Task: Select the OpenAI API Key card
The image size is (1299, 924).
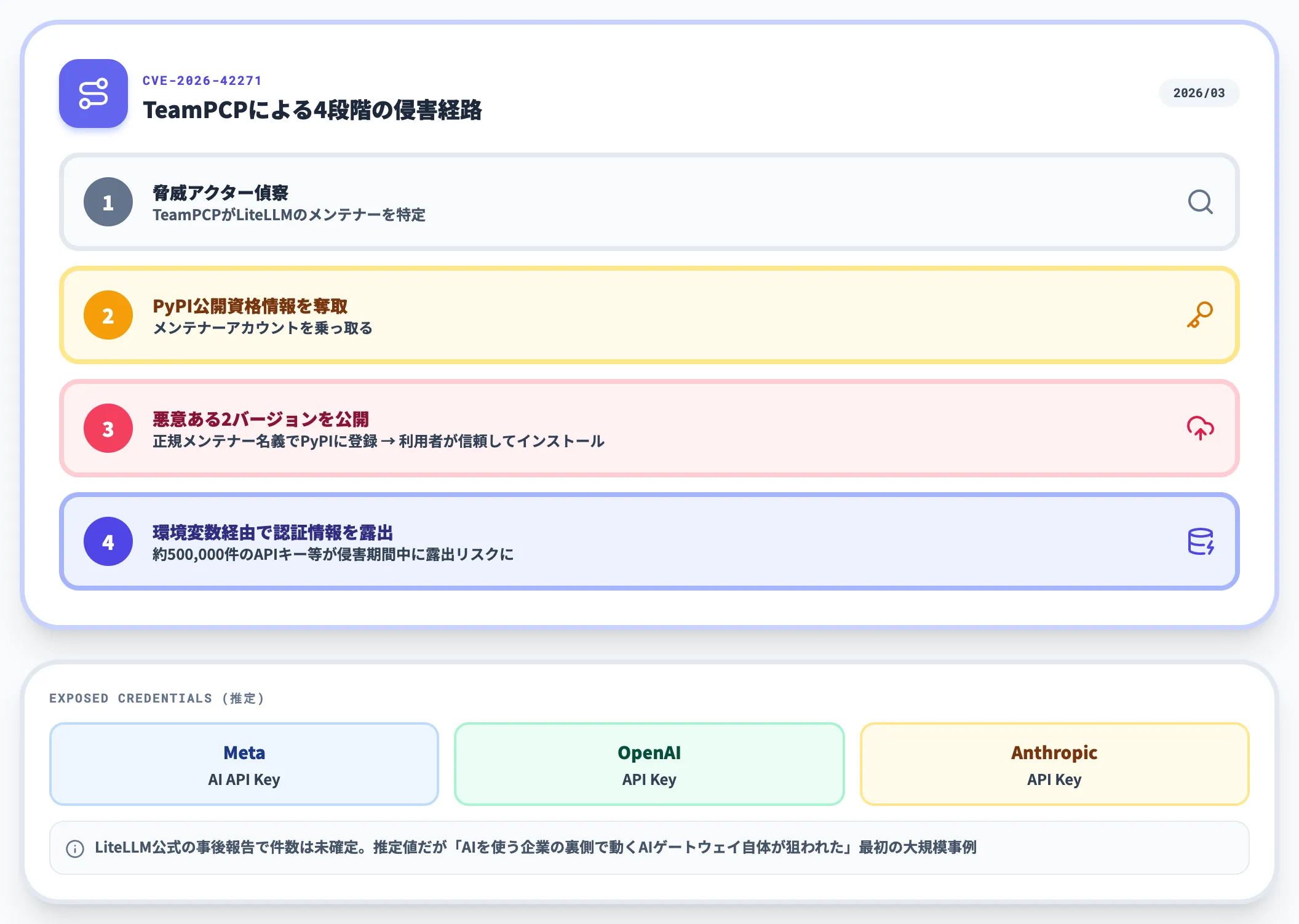Action: (649, 764)
